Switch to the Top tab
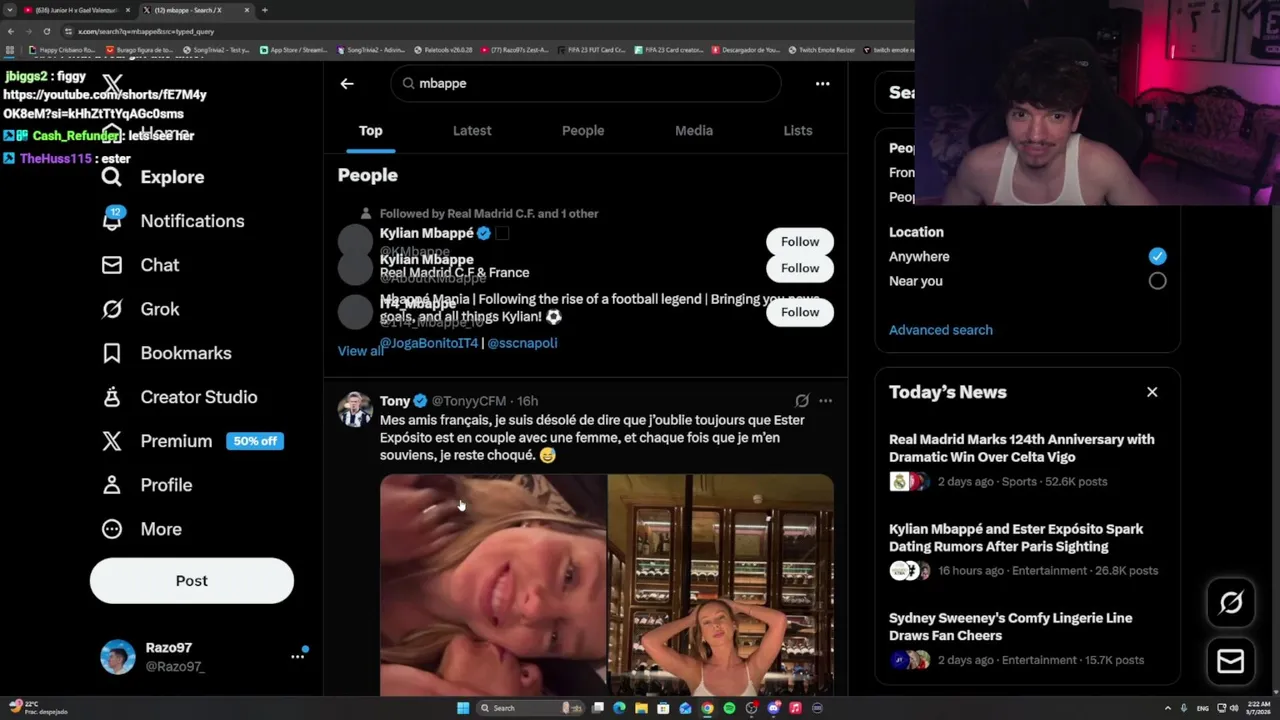 coord(371,131)
